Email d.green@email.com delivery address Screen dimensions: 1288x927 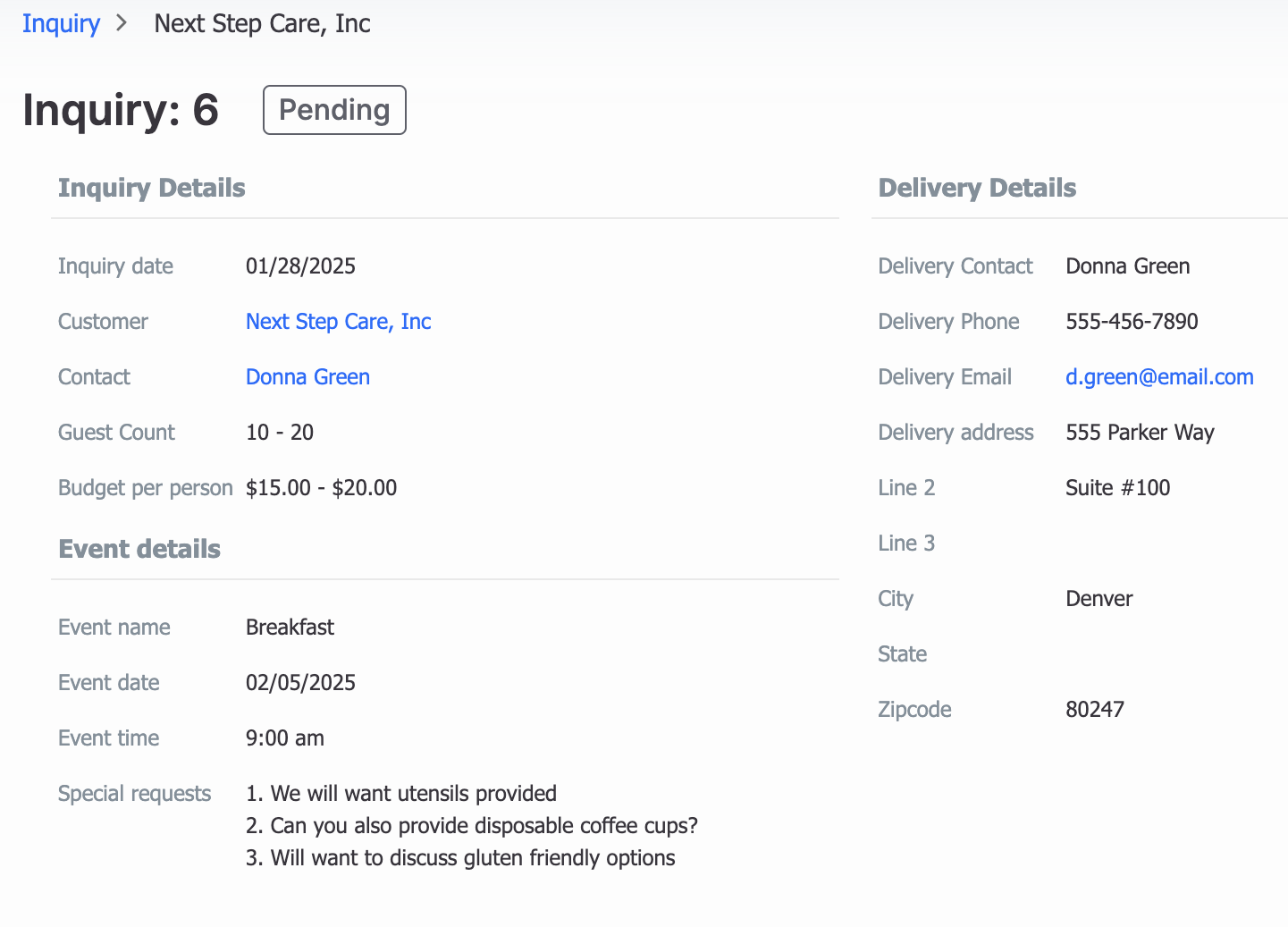coord(1159,377)
